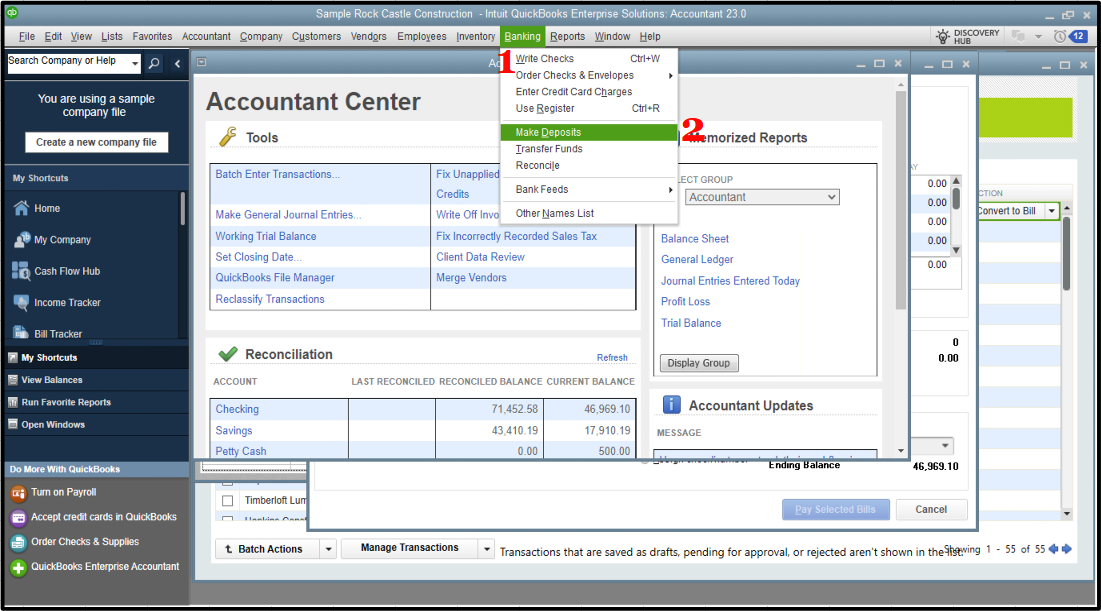Tick the checkbox beside Timberloft Lum

[x=228, y=501]
